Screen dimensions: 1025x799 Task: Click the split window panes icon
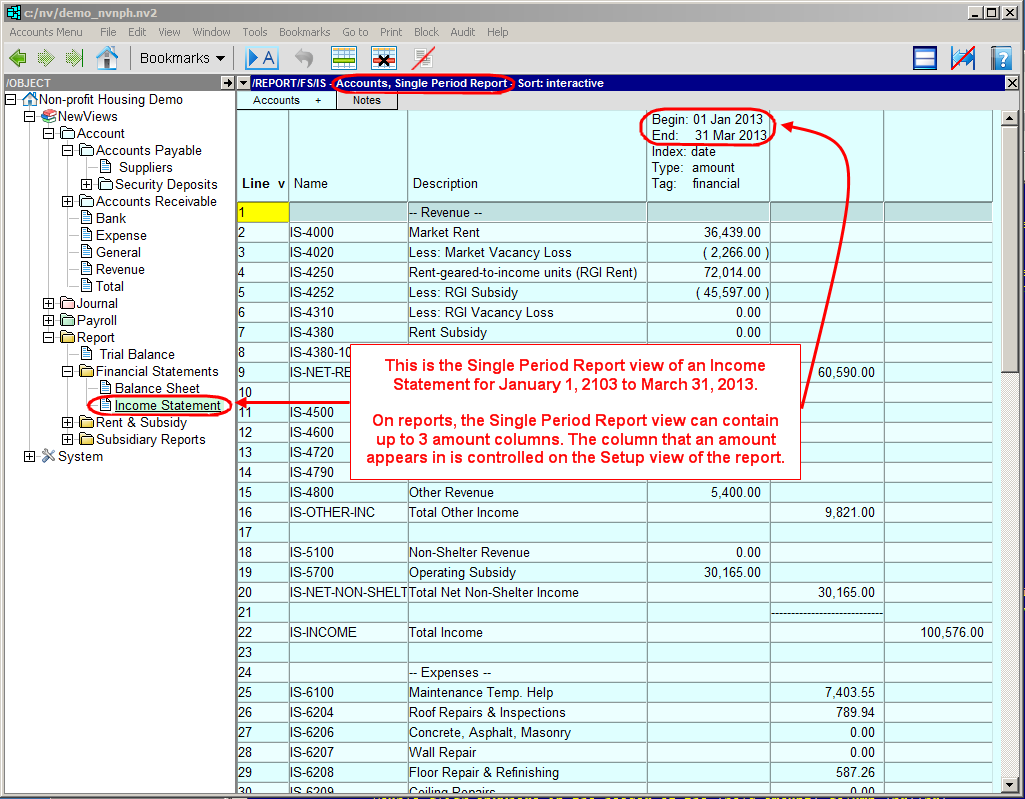(x=925, y=58)
